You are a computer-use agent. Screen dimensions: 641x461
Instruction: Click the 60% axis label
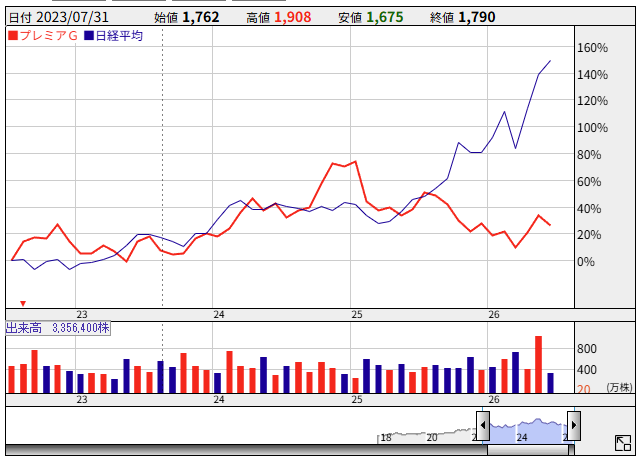(x=589, y=182)
